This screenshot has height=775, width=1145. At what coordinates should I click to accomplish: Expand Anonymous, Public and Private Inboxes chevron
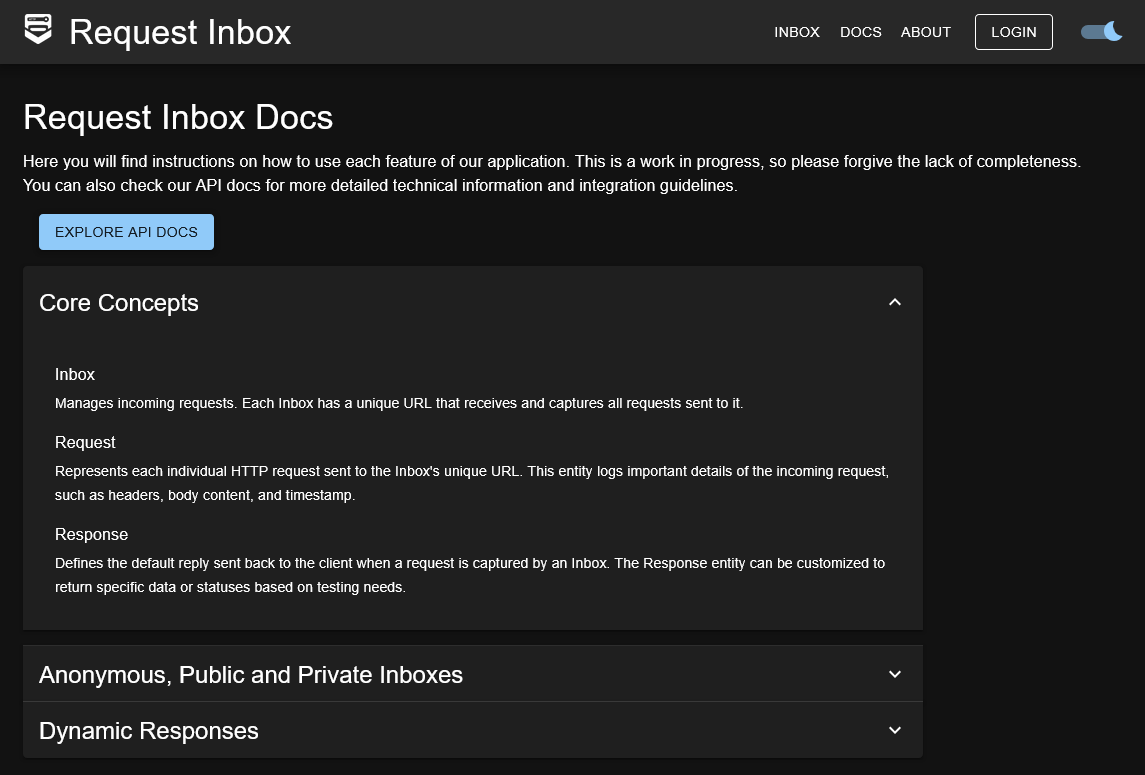[x=895, y=674]
